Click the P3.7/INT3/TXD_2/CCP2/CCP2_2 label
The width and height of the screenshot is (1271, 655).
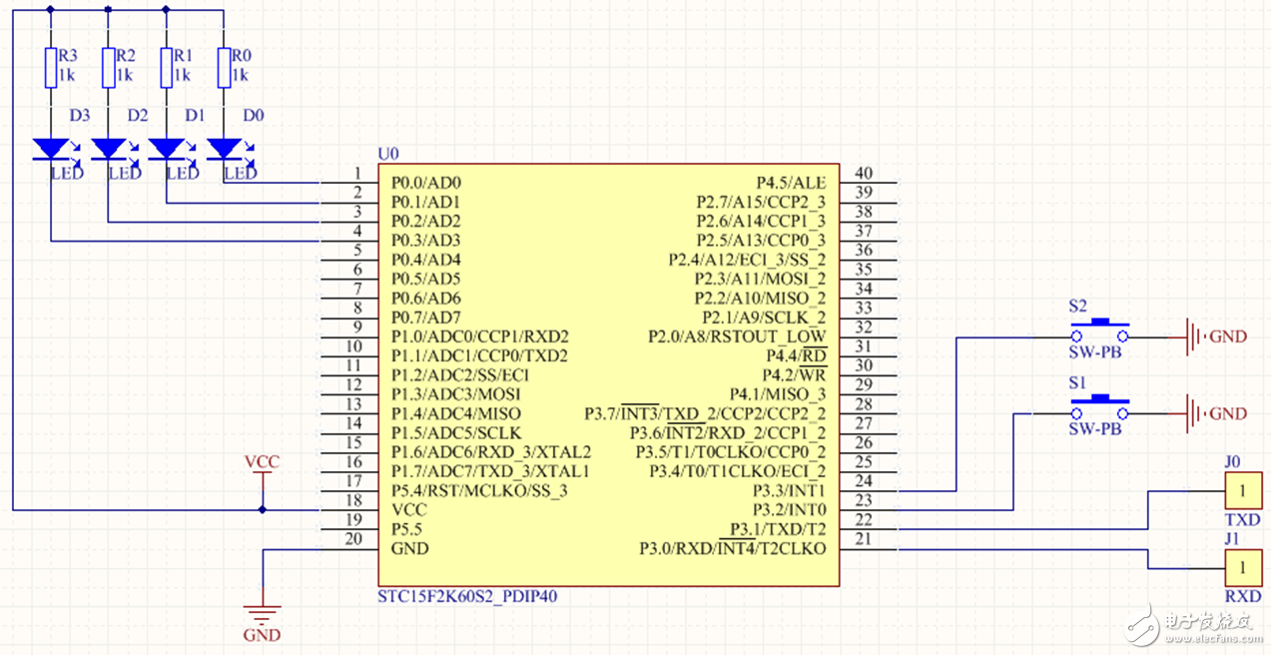[706, 414]
